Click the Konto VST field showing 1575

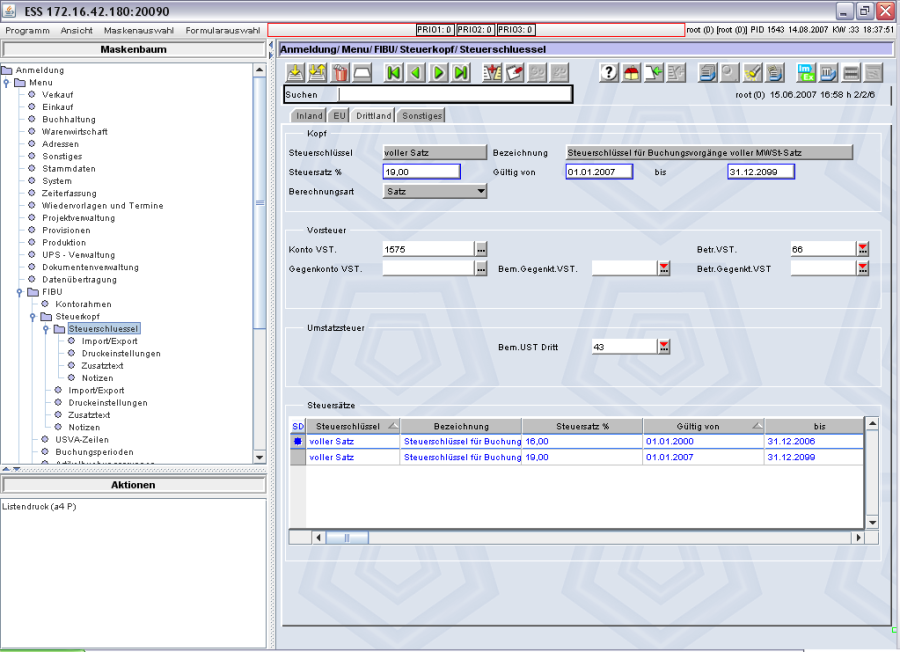428,249
